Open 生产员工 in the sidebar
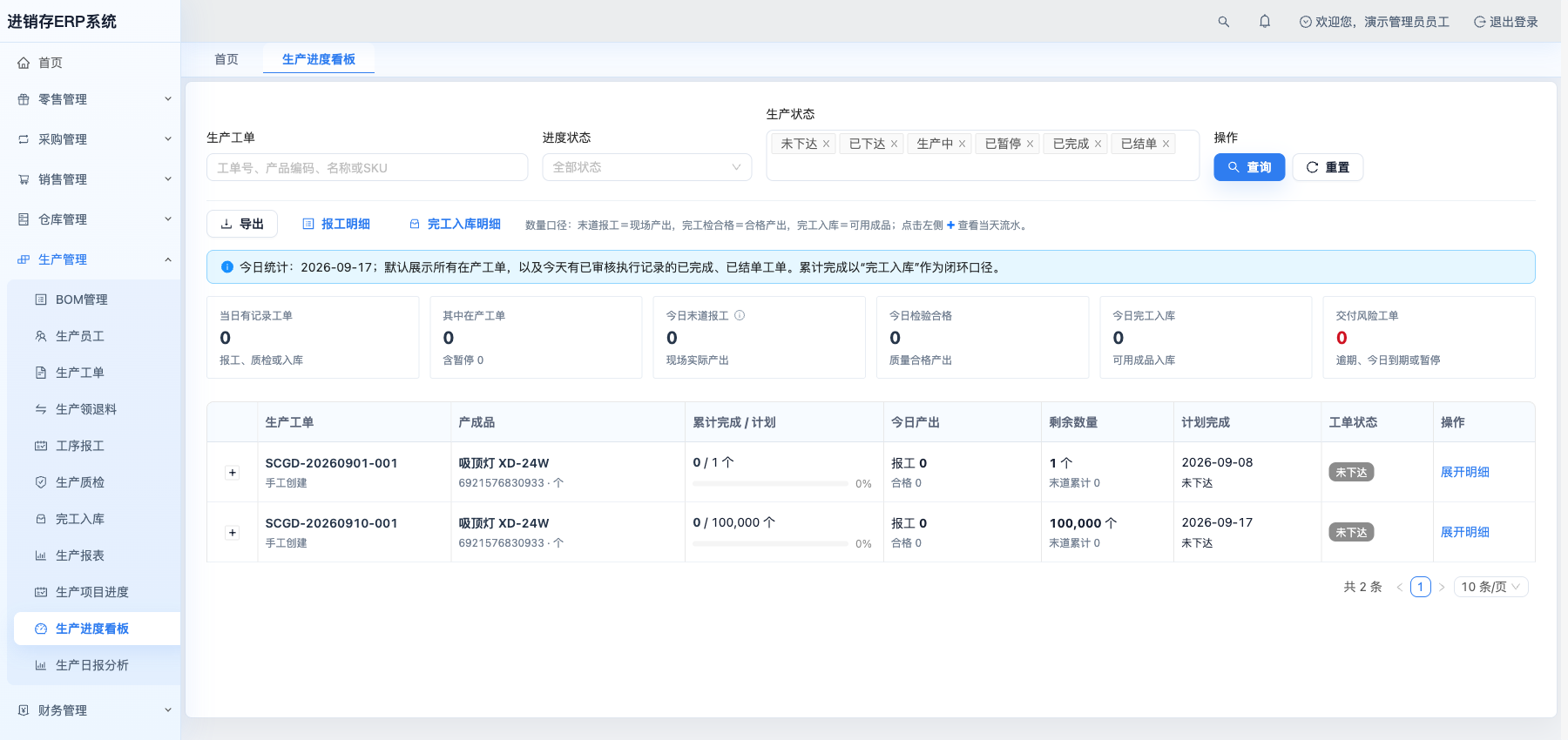 [x=98, y=336]
